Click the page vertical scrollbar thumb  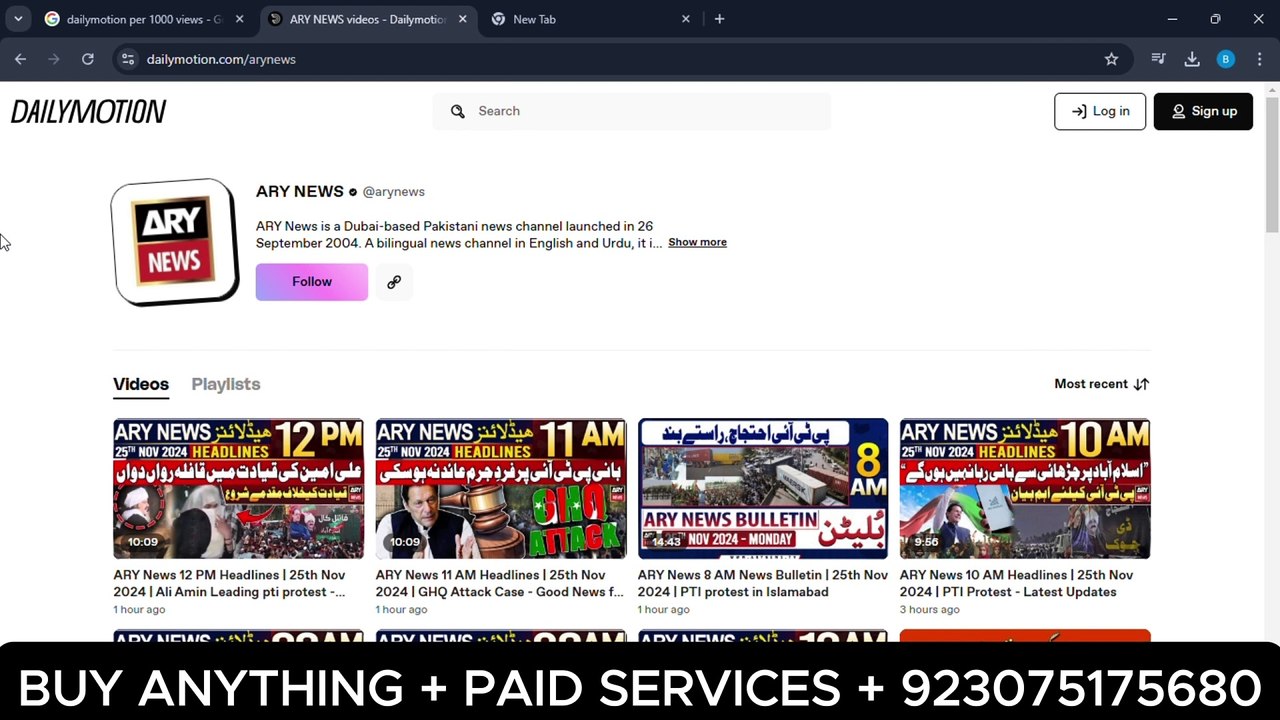tap(1272, 166)
